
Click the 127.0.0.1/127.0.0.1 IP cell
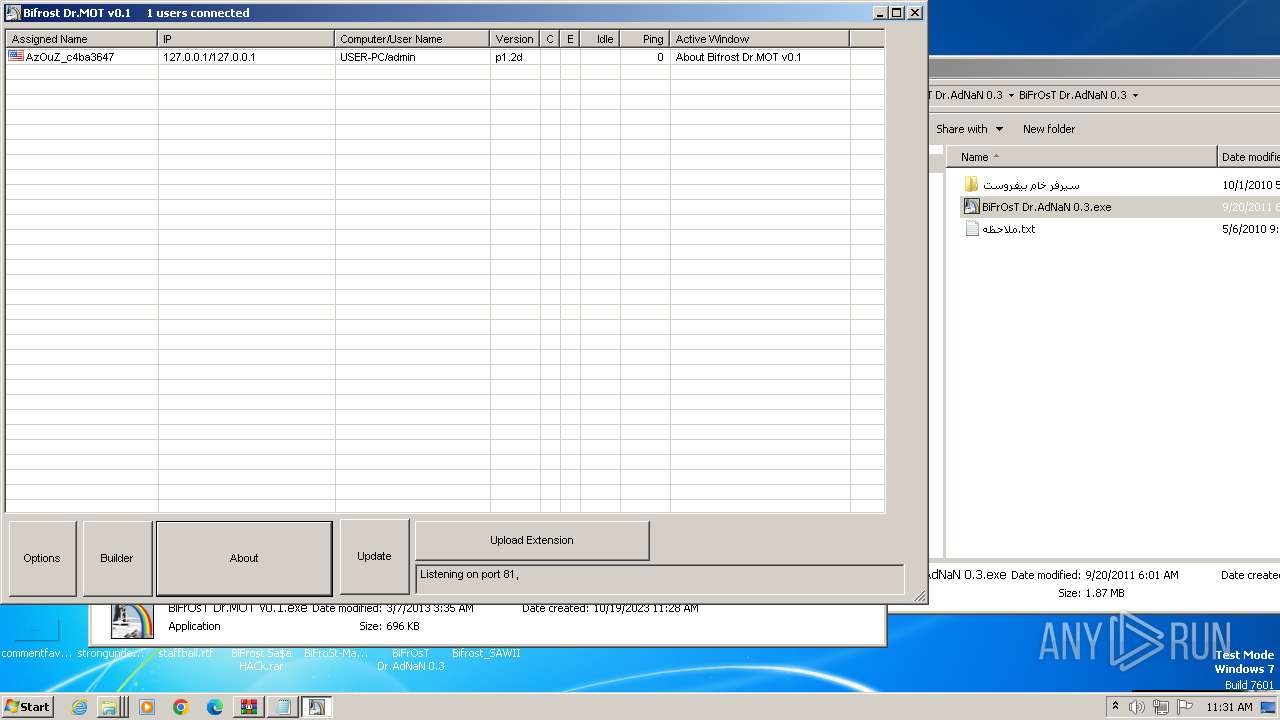(209, 57)
